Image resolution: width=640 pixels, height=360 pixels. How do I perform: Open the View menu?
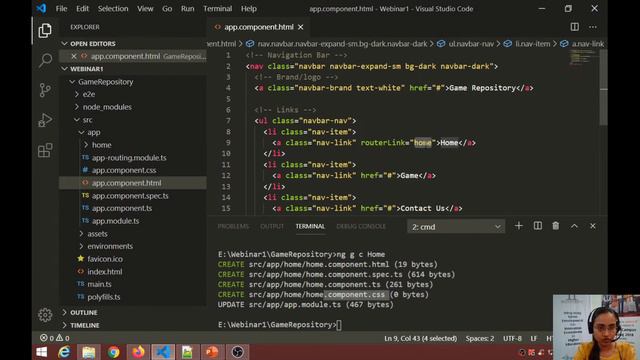coord(145,9)
